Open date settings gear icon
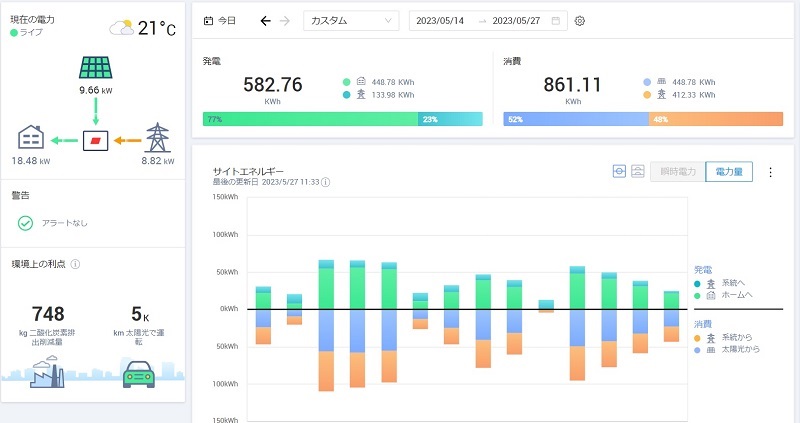This screenshot has height=423, width=800. [580, 21]
